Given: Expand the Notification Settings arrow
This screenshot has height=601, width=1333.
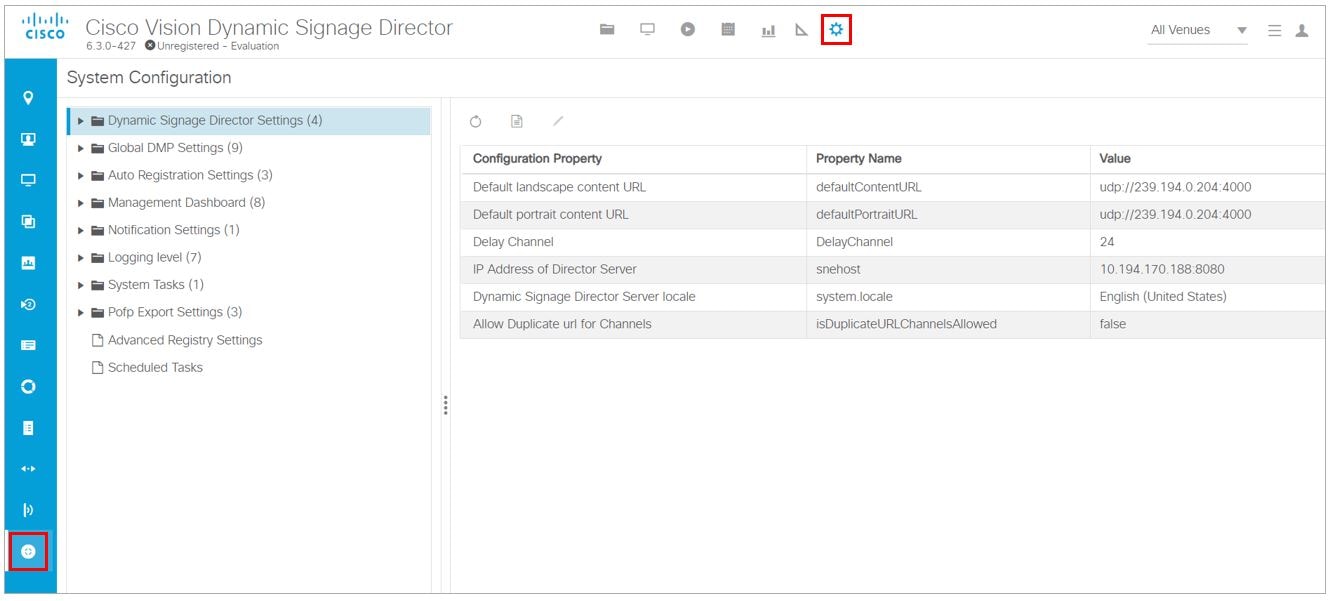Looking at the screenshot, I should 81,230.
